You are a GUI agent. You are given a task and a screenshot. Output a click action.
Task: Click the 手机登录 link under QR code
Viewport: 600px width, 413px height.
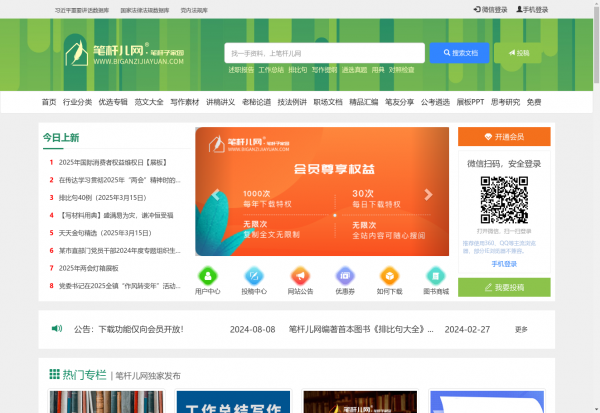pyautogui.click(x=504, y=264)
